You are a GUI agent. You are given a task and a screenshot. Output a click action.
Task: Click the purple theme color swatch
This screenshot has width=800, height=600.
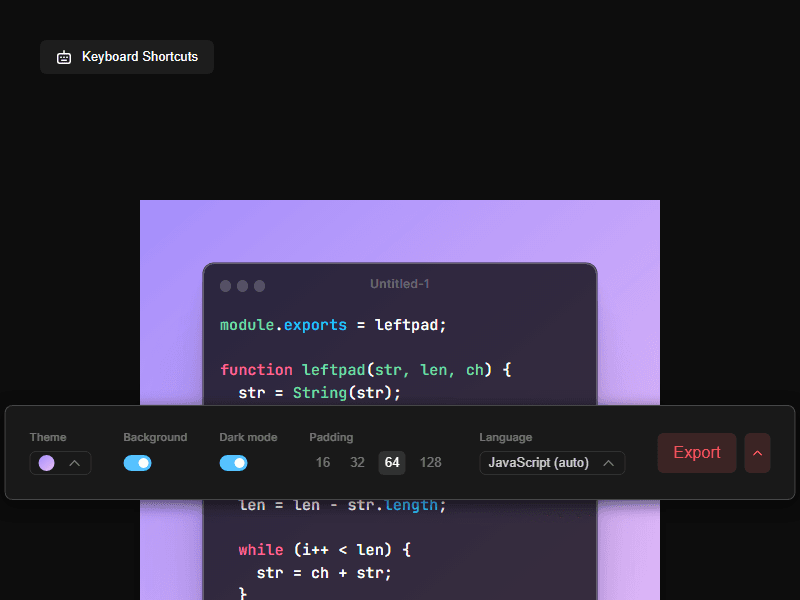click(47, 463)
